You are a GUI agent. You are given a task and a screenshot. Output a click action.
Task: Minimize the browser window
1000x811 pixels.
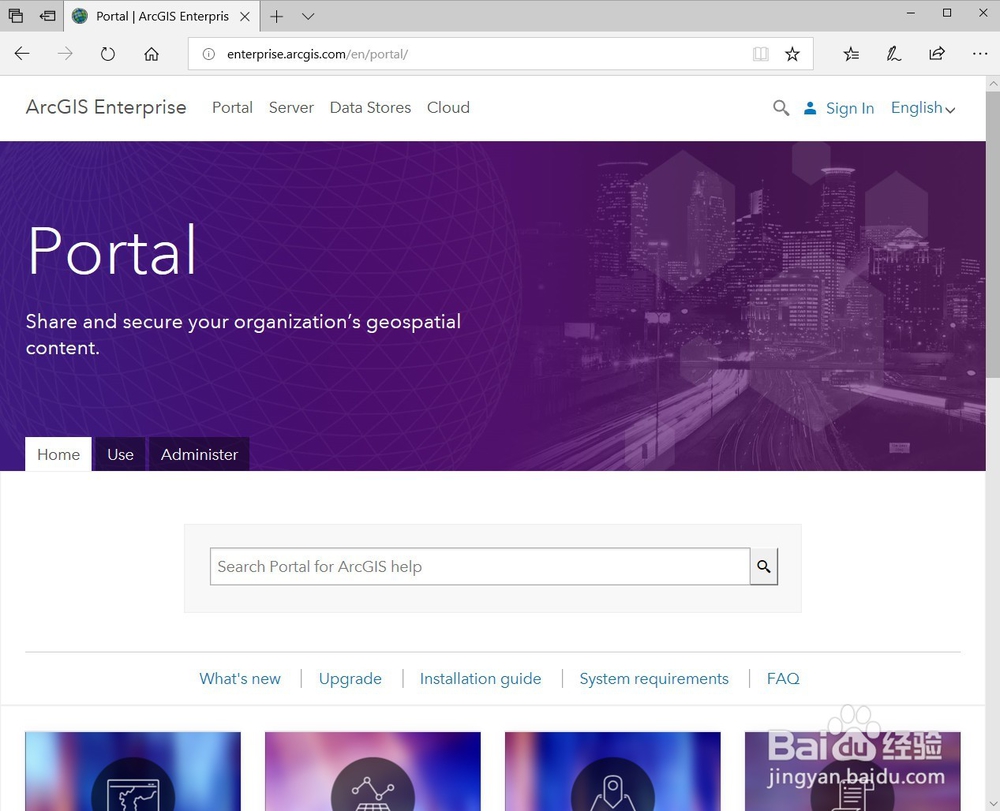click(x=911, y=13)
